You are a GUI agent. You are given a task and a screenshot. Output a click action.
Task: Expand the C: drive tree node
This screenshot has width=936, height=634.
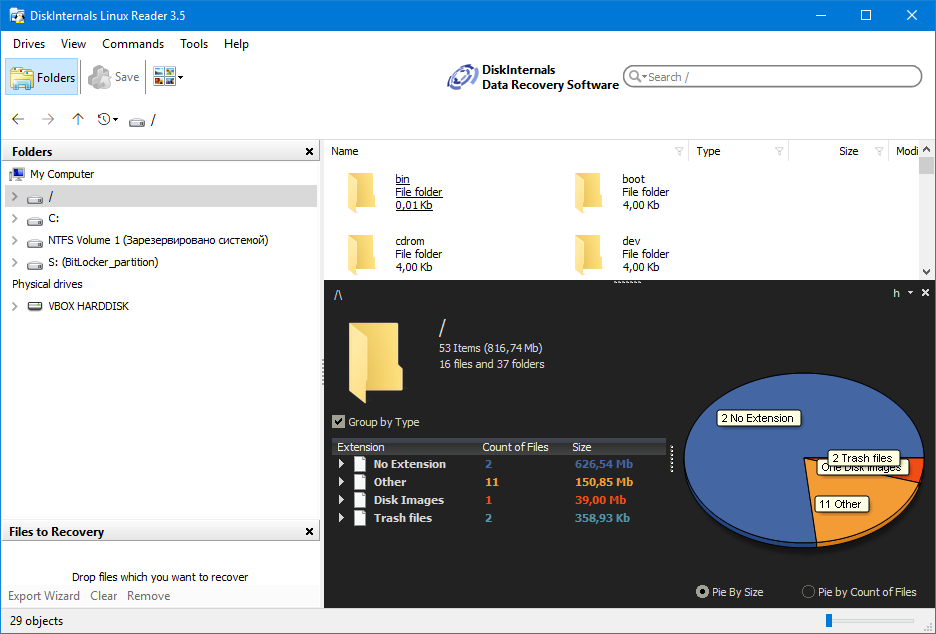(14, 218)
